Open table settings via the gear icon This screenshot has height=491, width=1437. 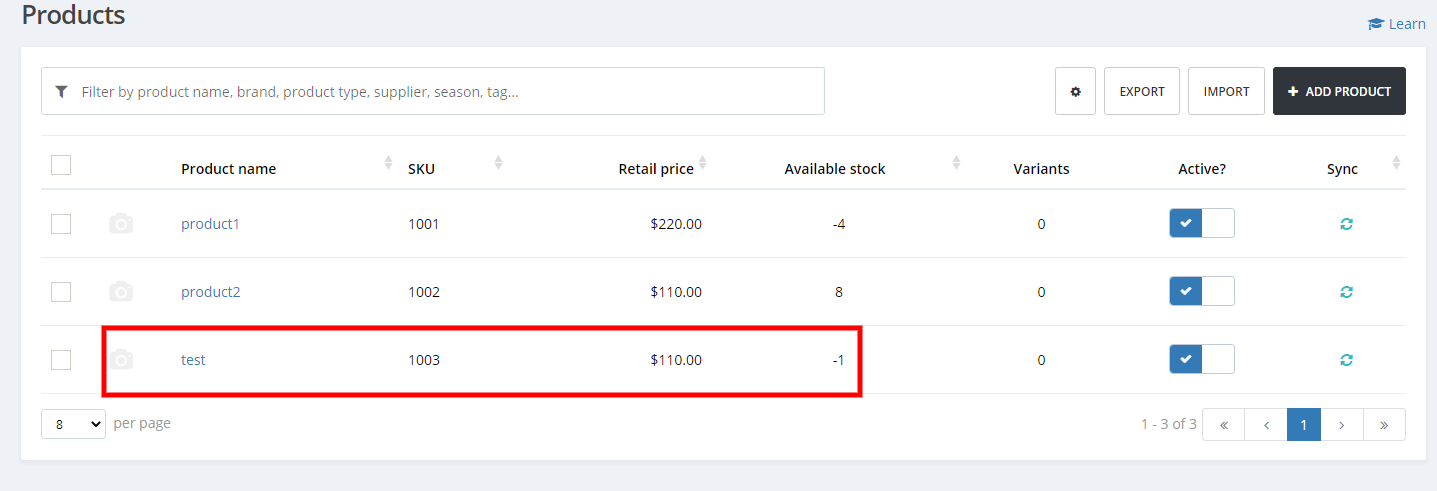(1075, 91)
